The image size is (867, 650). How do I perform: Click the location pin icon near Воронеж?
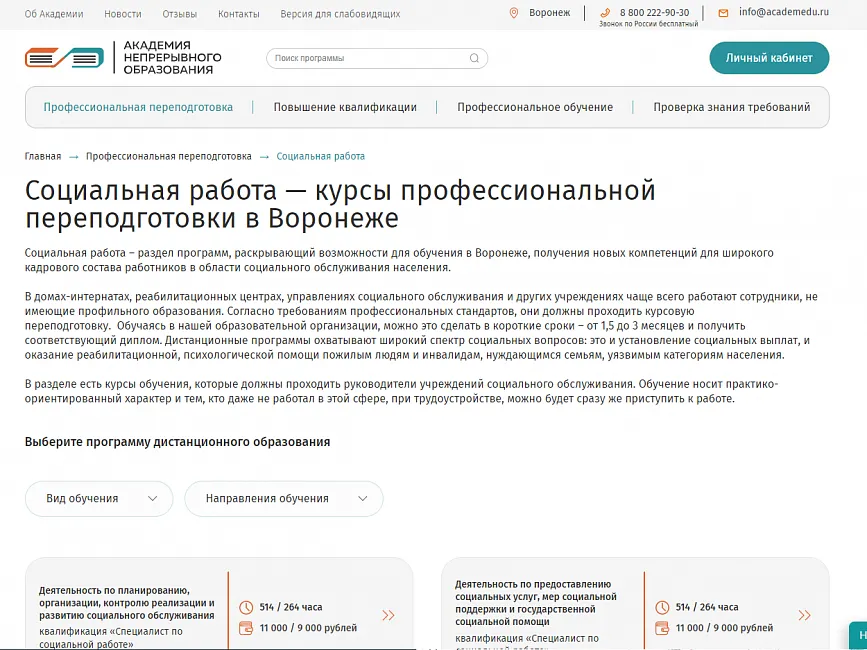[x=514, y=13]
